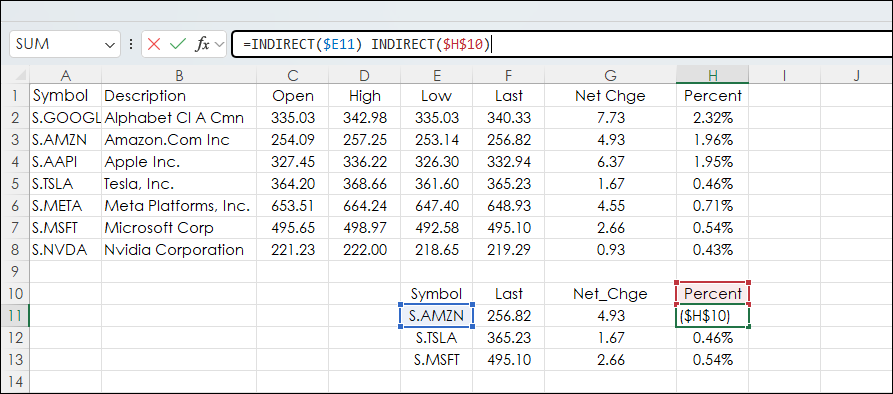Screen dimensions: 893x394
Task: Click the Percent header in H1
Action: point(712,95)
